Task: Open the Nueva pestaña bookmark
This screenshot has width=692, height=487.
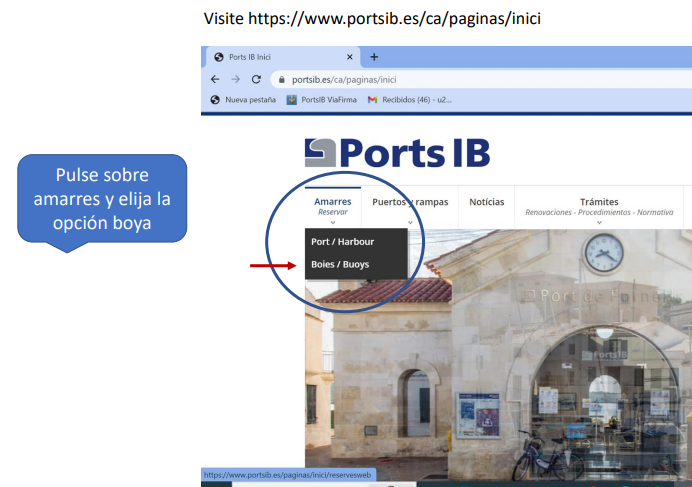Action: (243, 100)
